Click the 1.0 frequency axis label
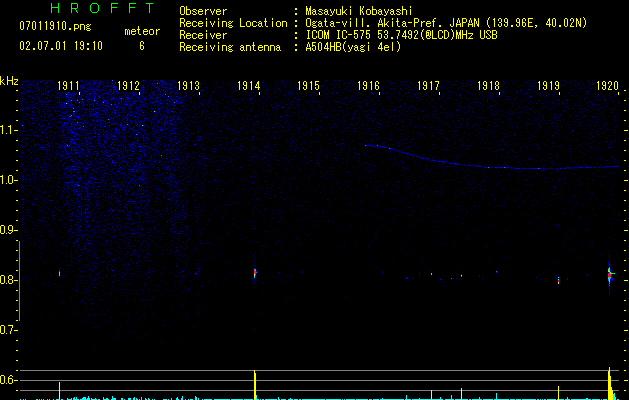This screenshot has width=629, height=400. coord(8,180)
